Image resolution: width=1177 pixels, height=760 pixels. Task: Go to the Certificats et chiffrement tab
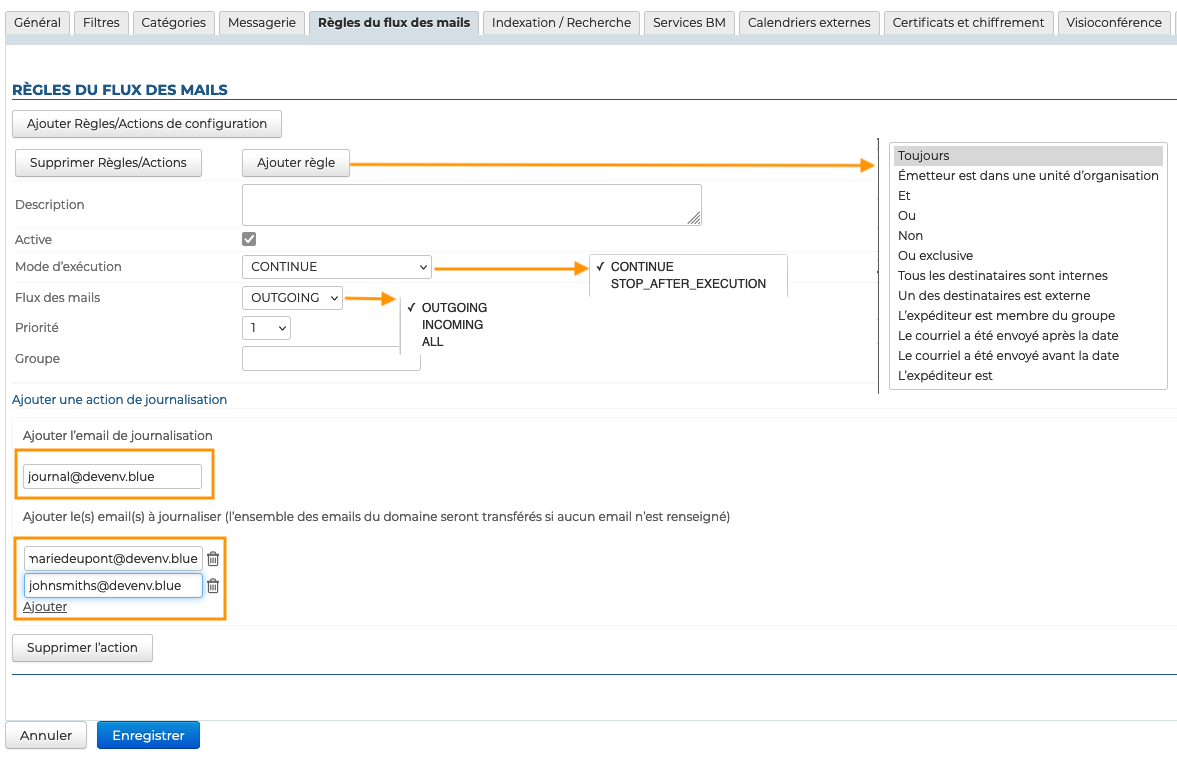pyautogui.click(x=968, y=22)
